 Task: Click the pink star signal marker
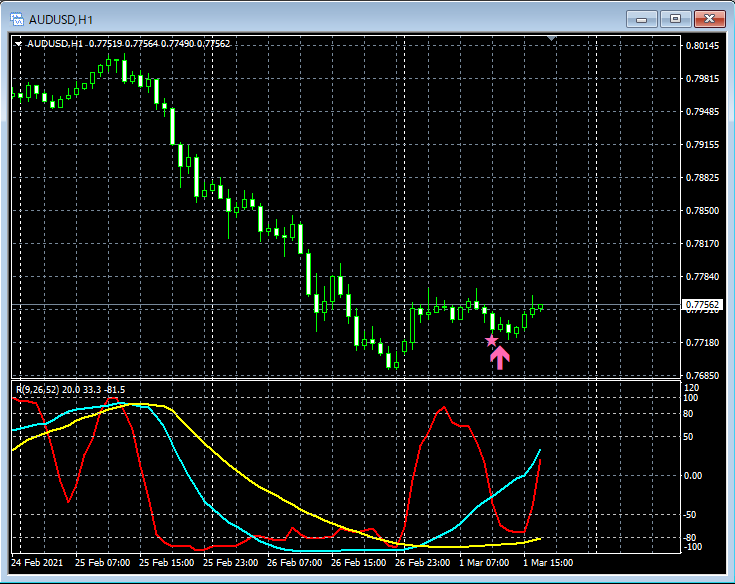[x=491, y=341]
